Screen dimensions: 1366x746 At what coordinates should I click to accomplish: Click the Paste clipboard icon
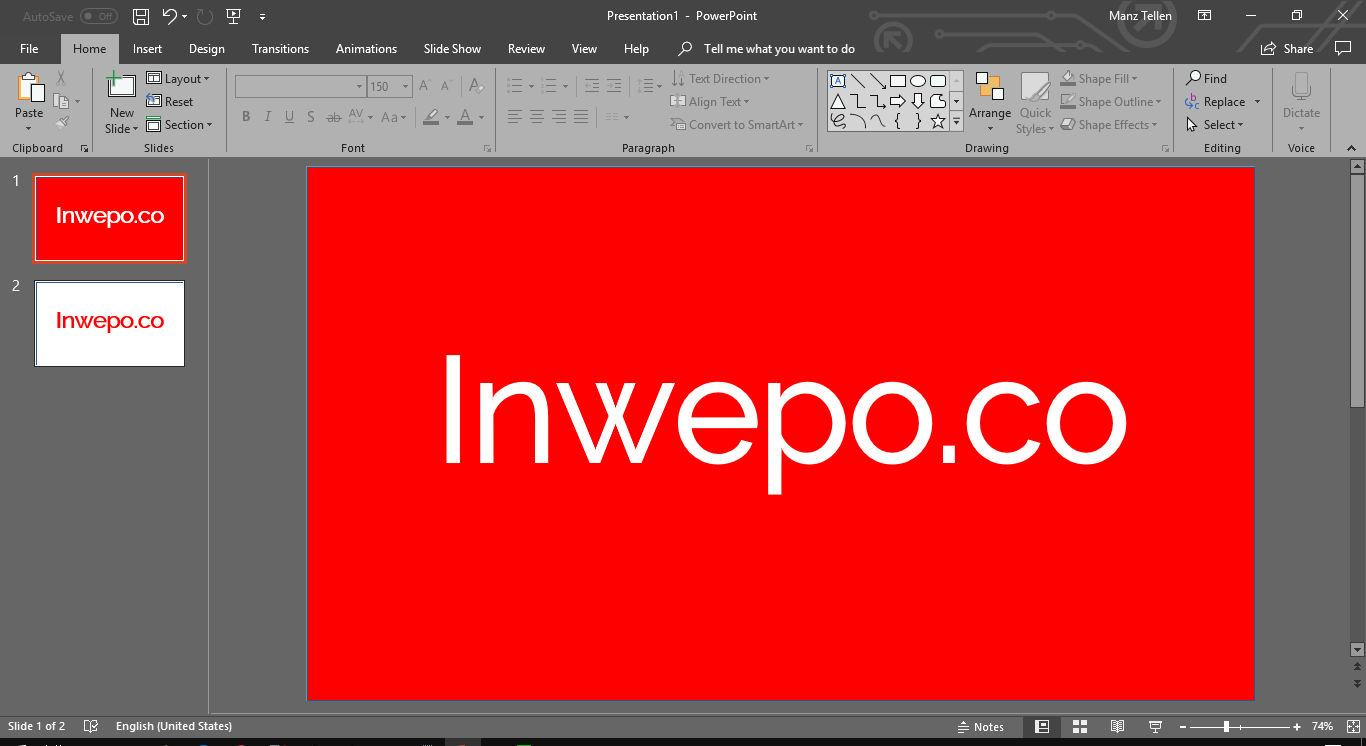point(29,89)
